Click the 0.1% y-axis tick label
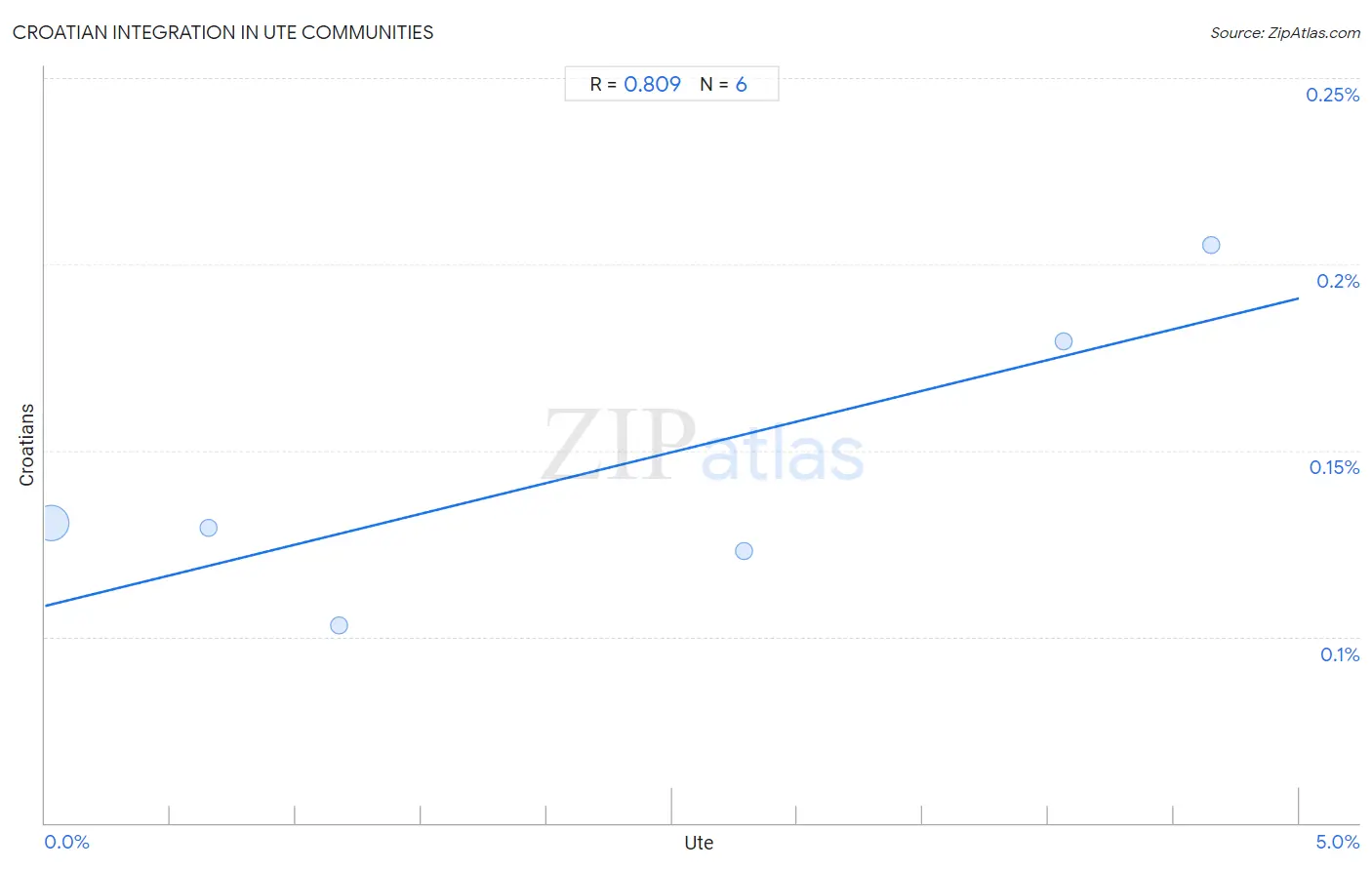The image size is (1372, 870). [1340, 654]
